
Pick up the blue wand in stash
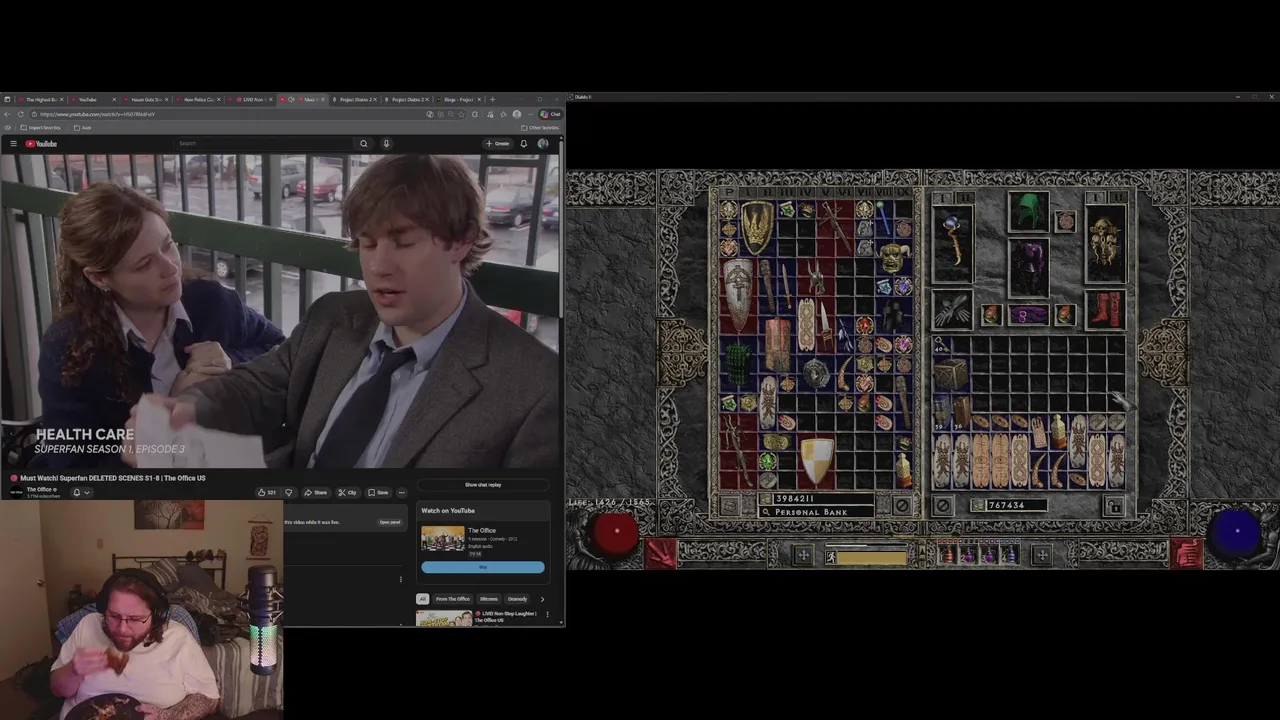coord(883,218)
